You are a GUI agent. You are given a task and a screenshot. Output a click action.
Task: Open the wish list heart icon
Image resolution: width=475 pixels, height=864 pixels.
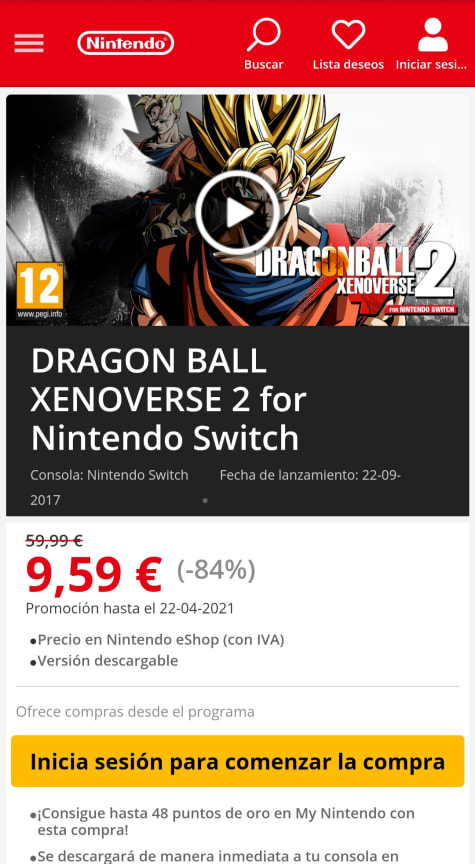click(348, 34)
